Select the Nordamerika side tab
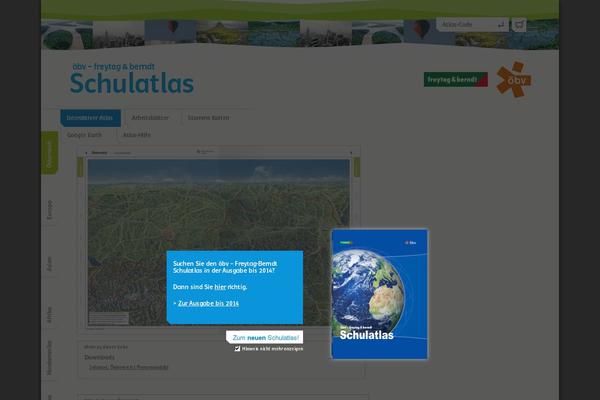 click(49, 358)
